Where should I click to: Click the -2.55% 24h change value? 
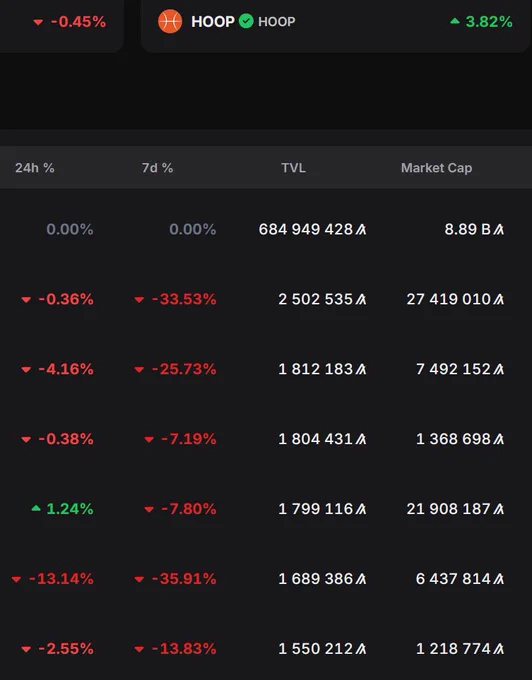point(66,648)
